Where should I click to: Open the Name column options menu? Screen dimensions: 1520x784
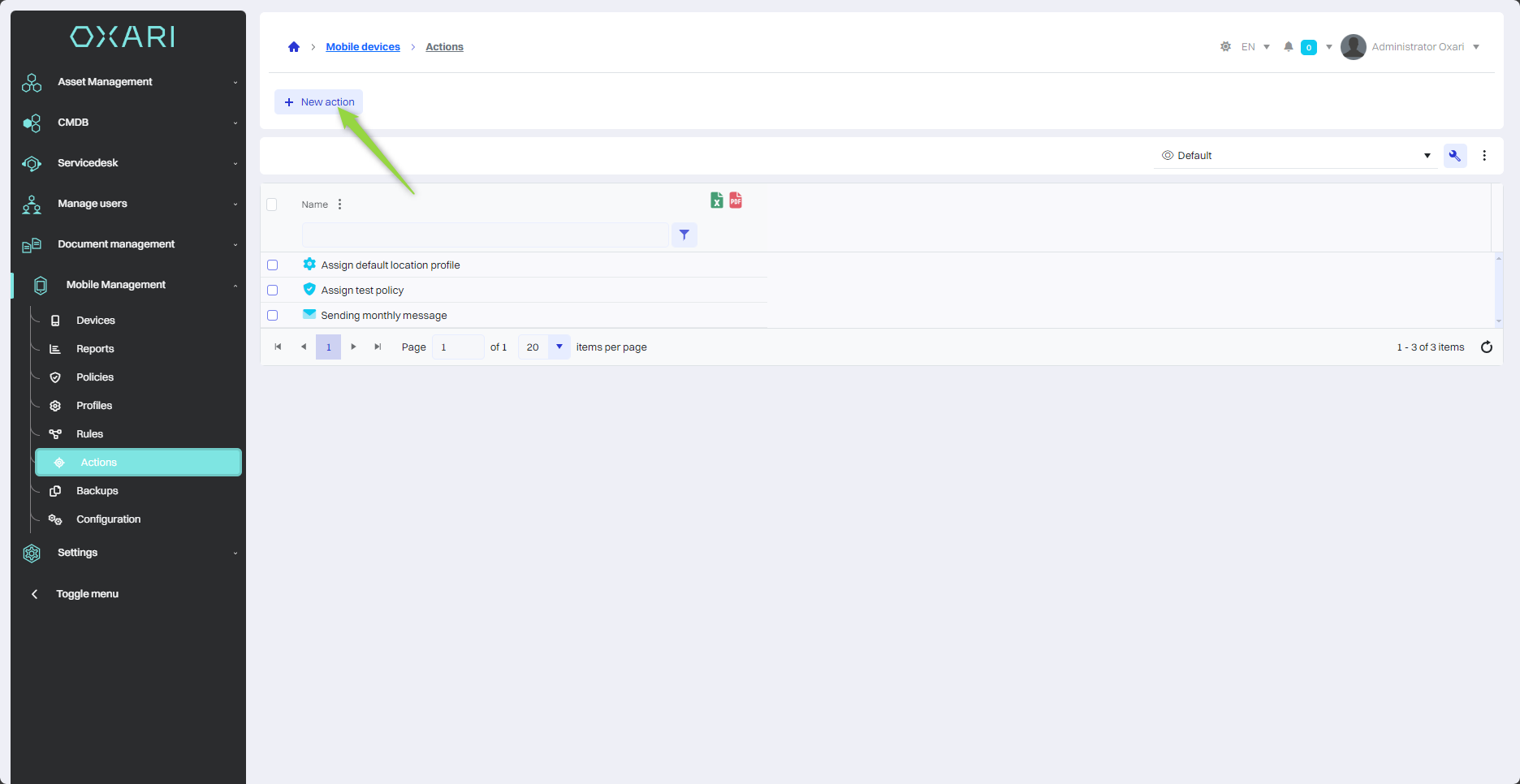click(339, 205)
